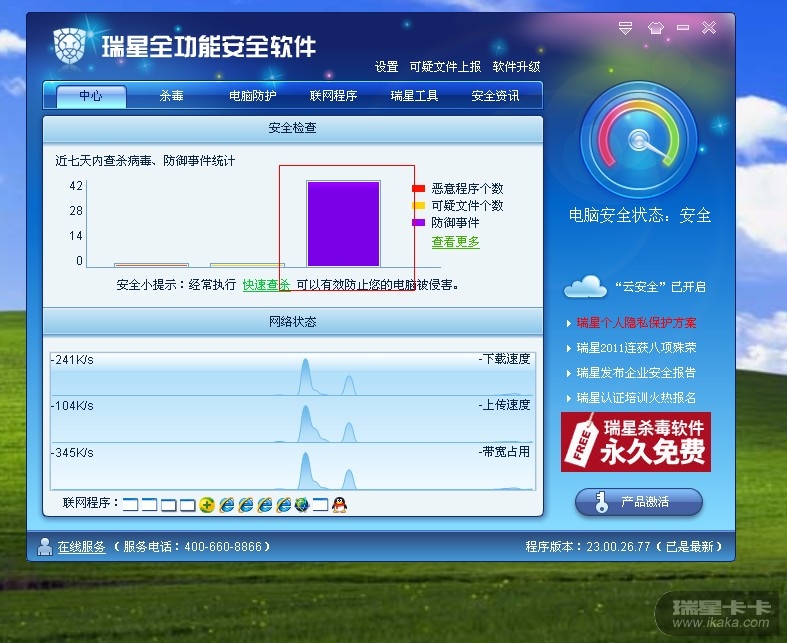Click the 上传速度 label
The image size is (787, 643).
click(x=504, y=405)
